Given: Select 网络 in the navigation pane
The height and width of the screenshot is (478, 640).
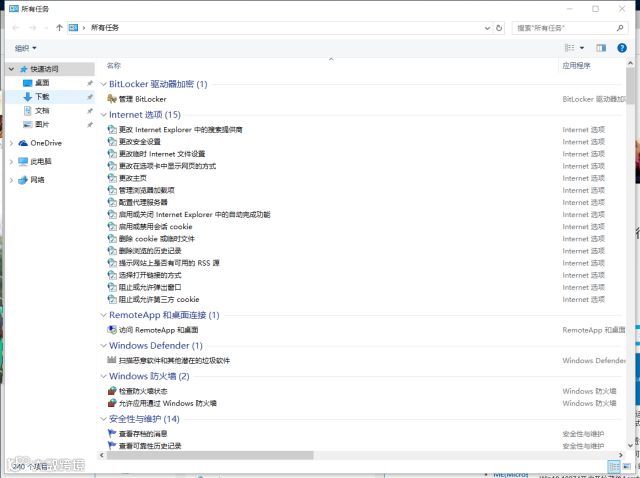Looking at the screenshot, I should (x=37, y=180).
